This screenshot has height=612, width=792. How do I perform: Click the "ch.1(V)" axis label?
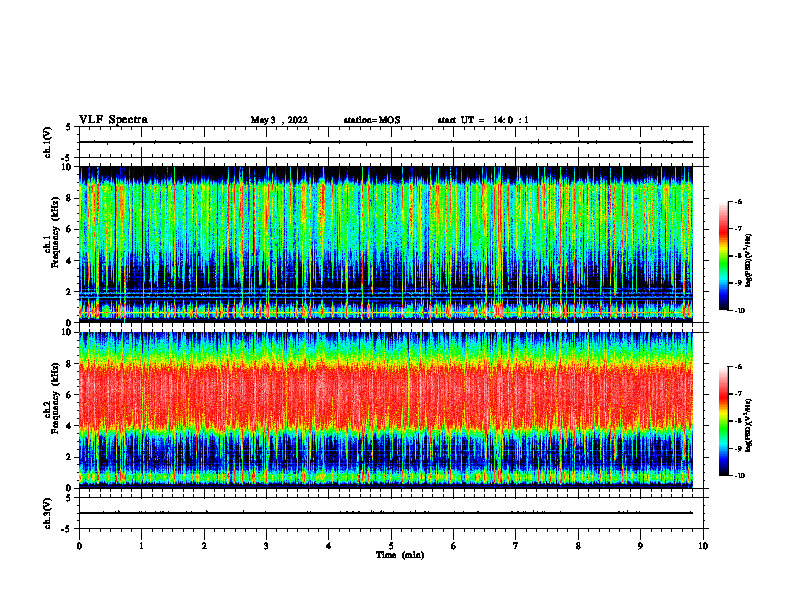(48, 142)
